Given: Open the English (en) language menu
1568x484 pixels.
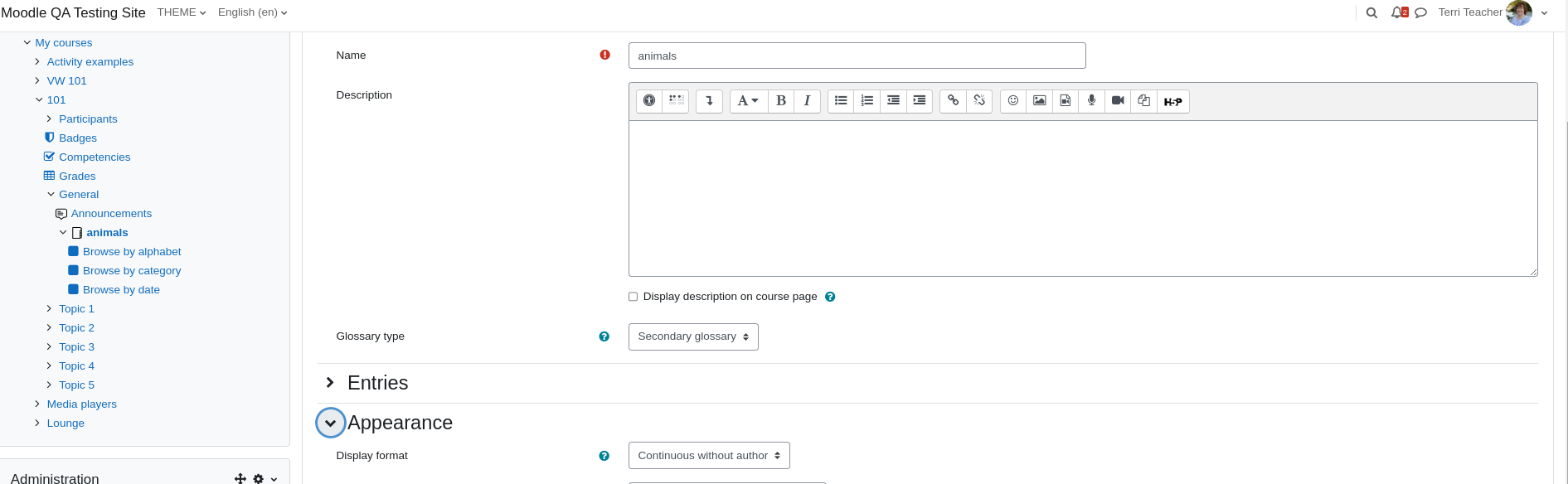Looking at the screenshot, I should click(253, 12).
